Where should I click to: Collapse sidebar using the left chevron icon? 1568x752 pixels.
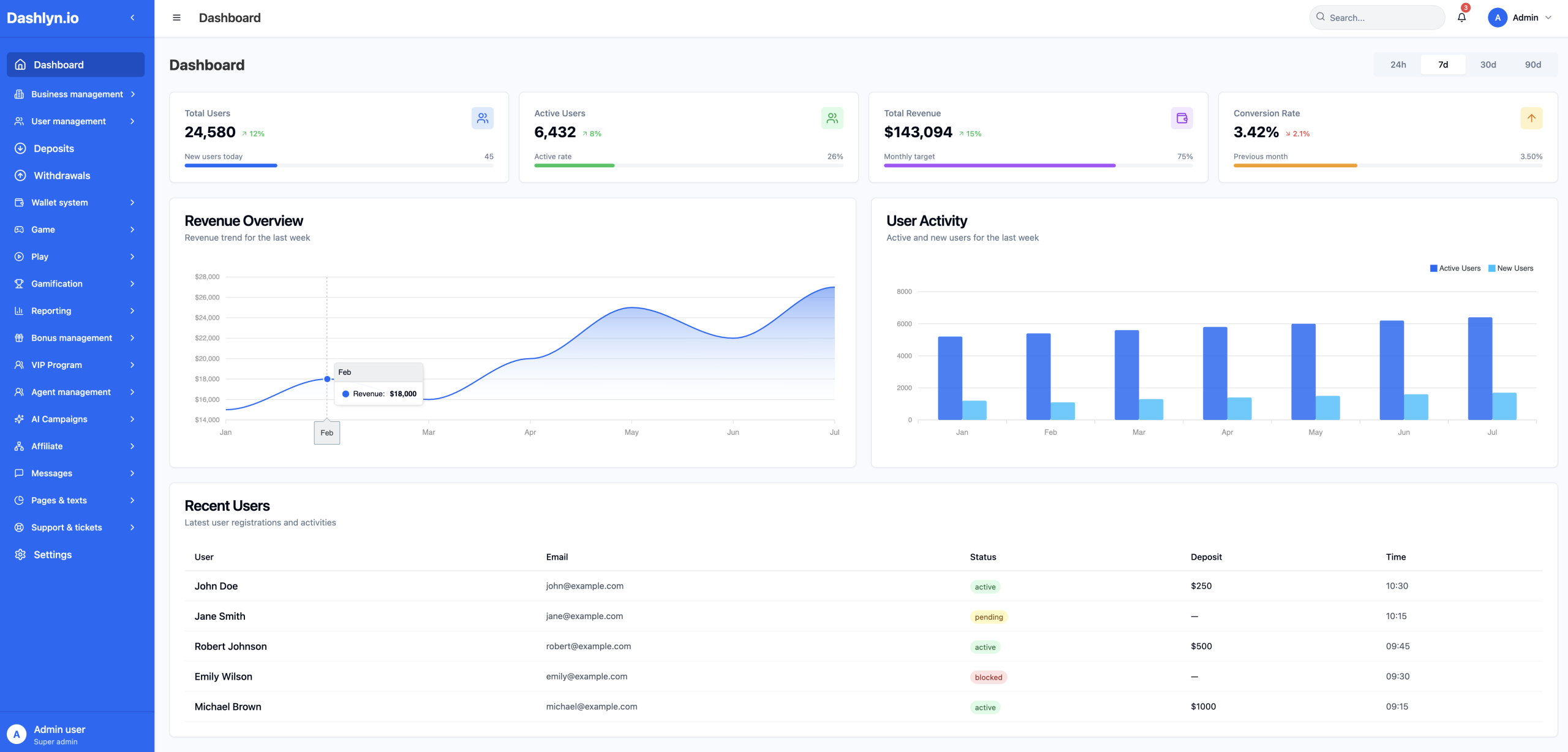pos(132,18)
